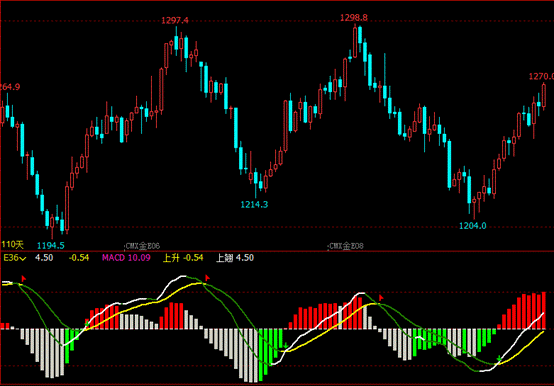Click the CMX金E08 contract marker

point(346,246)
